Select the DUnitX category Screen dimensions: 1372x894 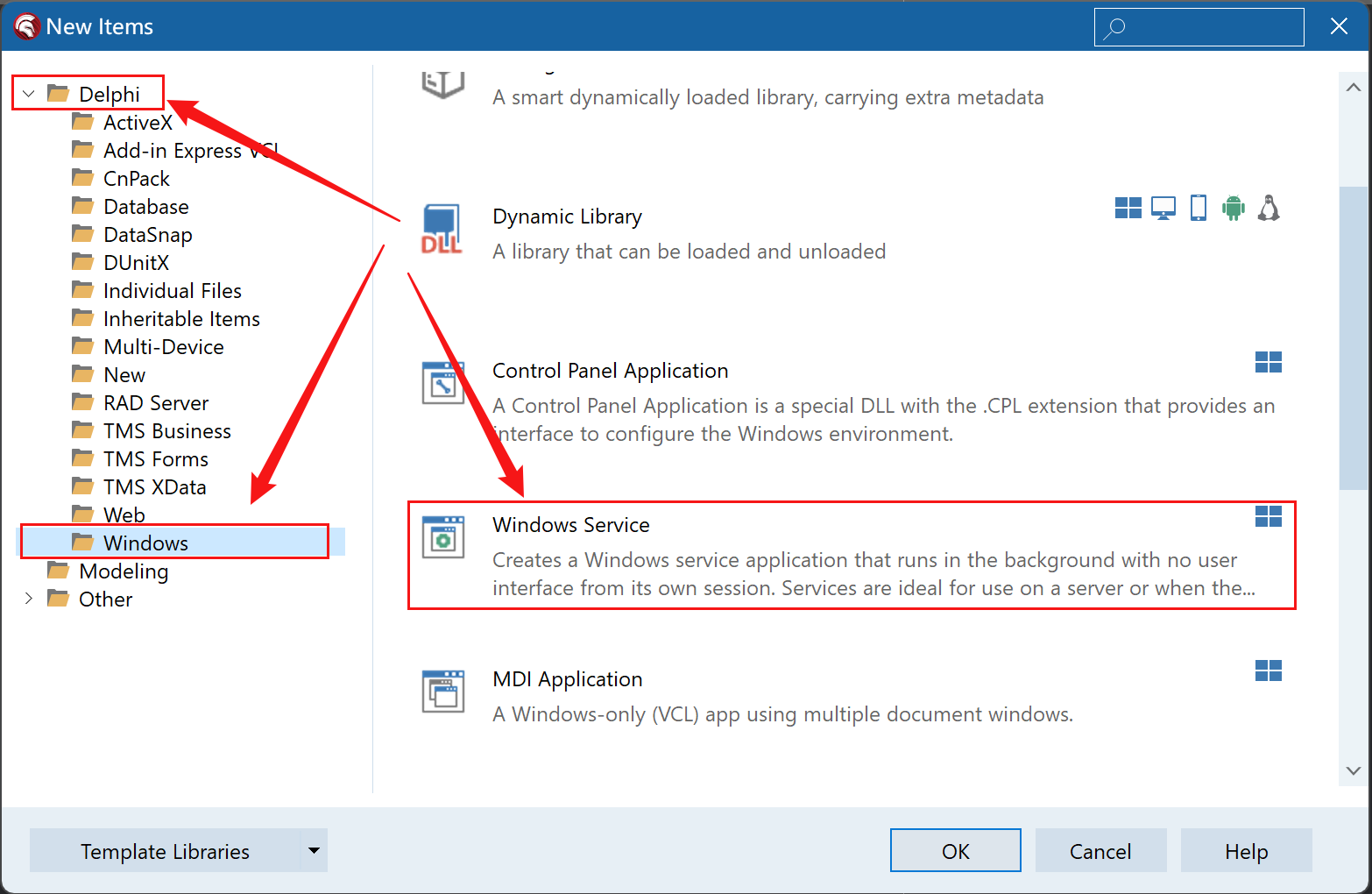pyautogui.click(x=136, y=263)
